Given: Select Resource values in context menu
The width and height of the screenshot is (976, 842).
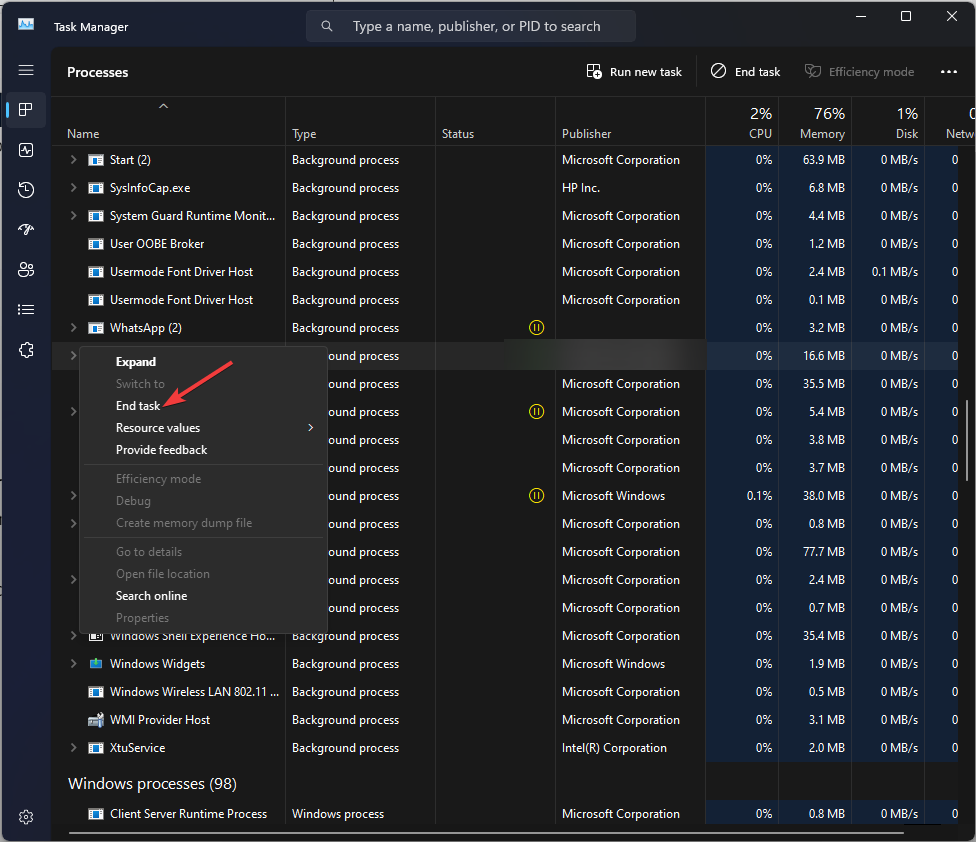Looking at the screenshot, I should pos(158,428).
